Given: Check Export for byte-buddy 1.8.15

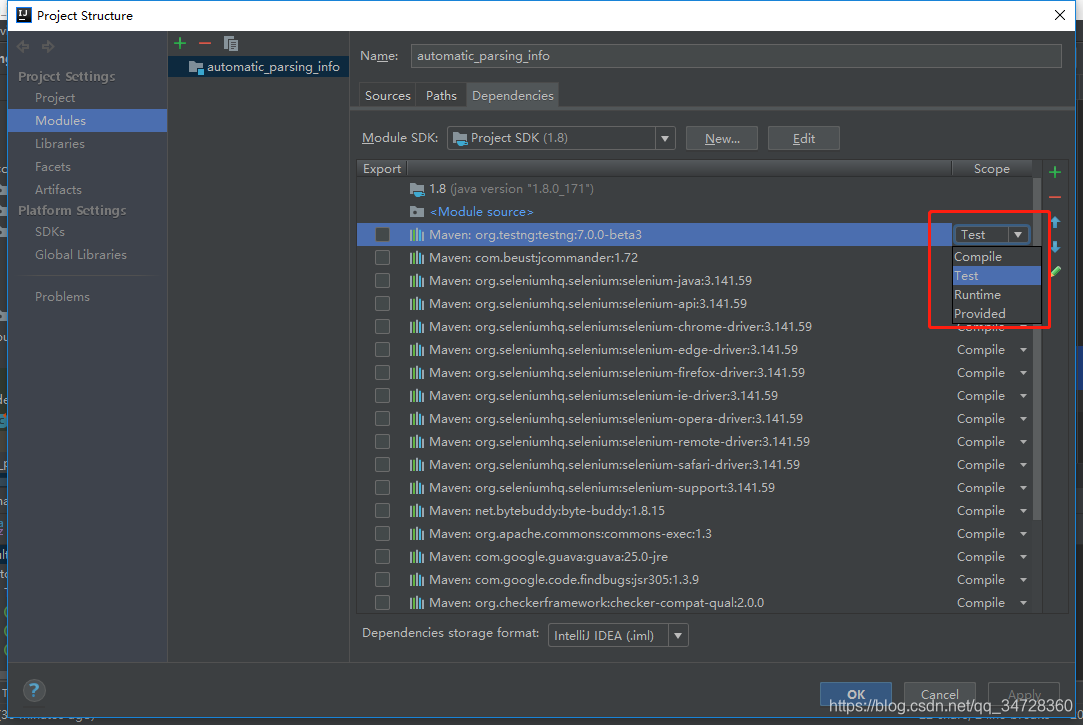Looking at the screenshot, I should tap(382, 510).
